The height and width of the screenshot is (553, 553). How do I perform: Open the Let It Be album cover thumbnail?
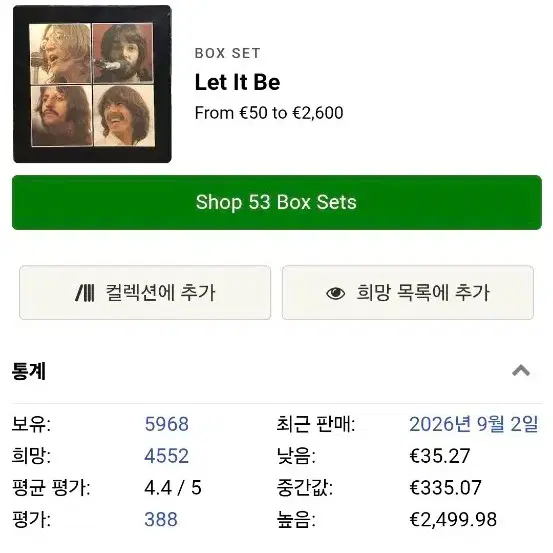point(92,84)
